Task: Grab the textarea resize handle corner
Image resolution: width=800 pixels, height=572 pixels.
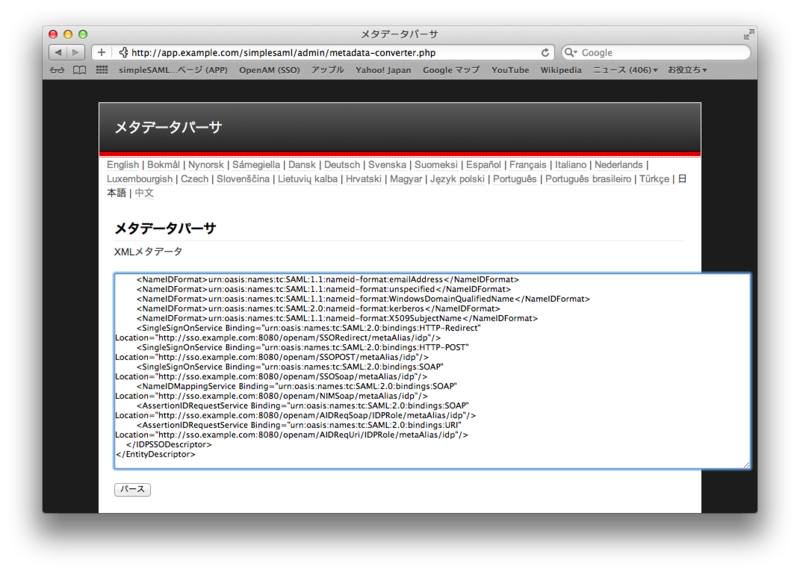Action: [746, 464]
